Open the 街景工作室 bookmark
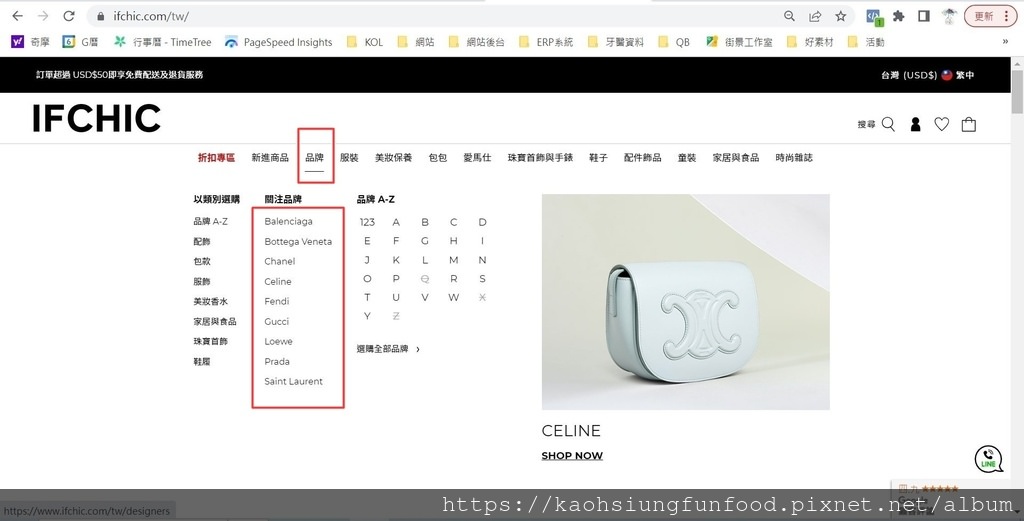This screenshot has width=1024, height=521. coord(739,42)
